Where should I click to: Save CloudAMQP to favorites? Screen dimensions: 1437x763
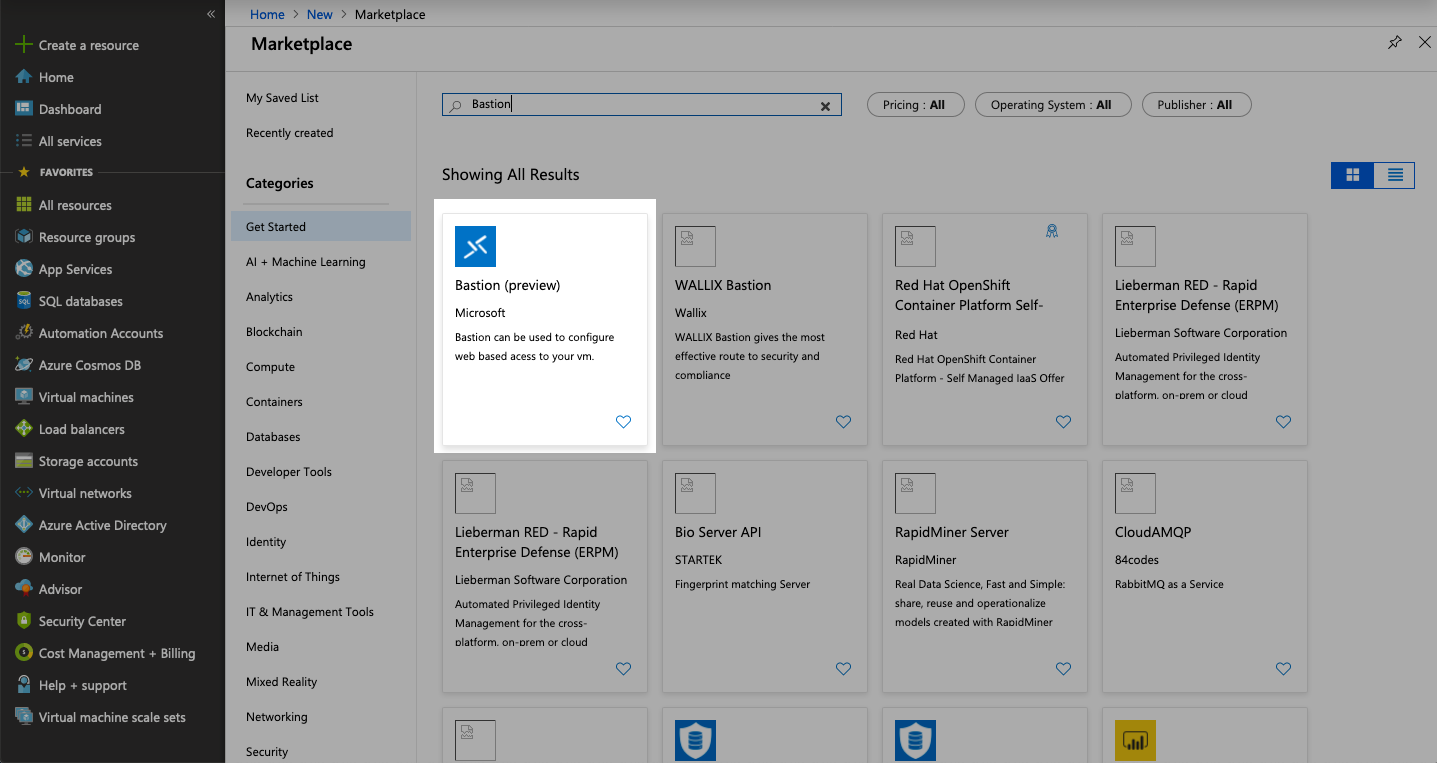click(1283, 669)
